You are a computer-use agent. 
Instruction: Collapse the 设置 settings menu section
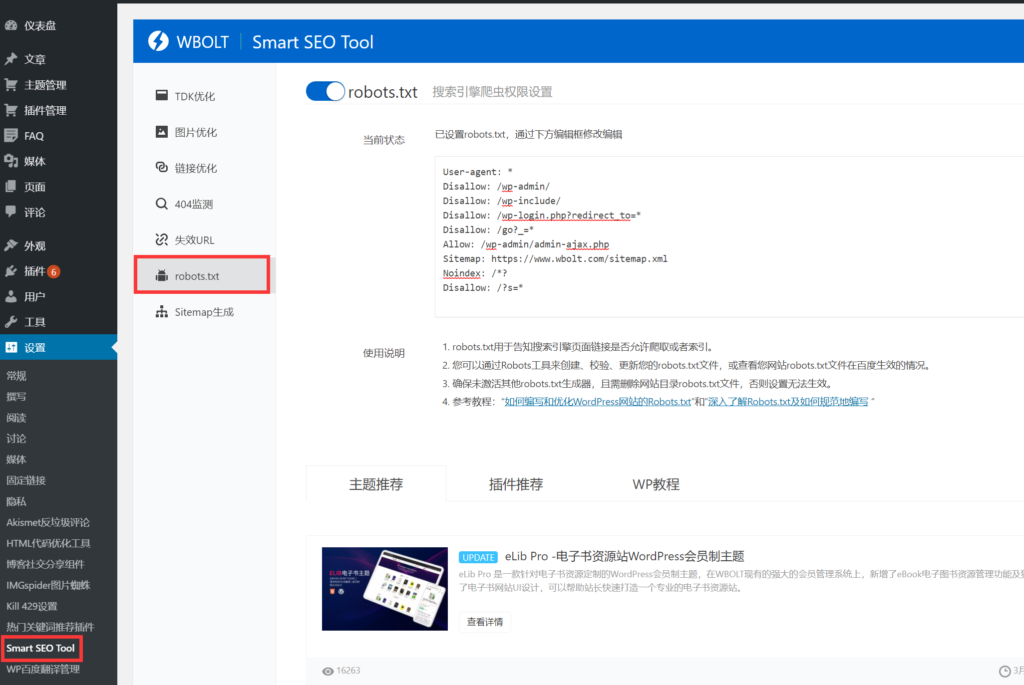[x=35, y=348]
